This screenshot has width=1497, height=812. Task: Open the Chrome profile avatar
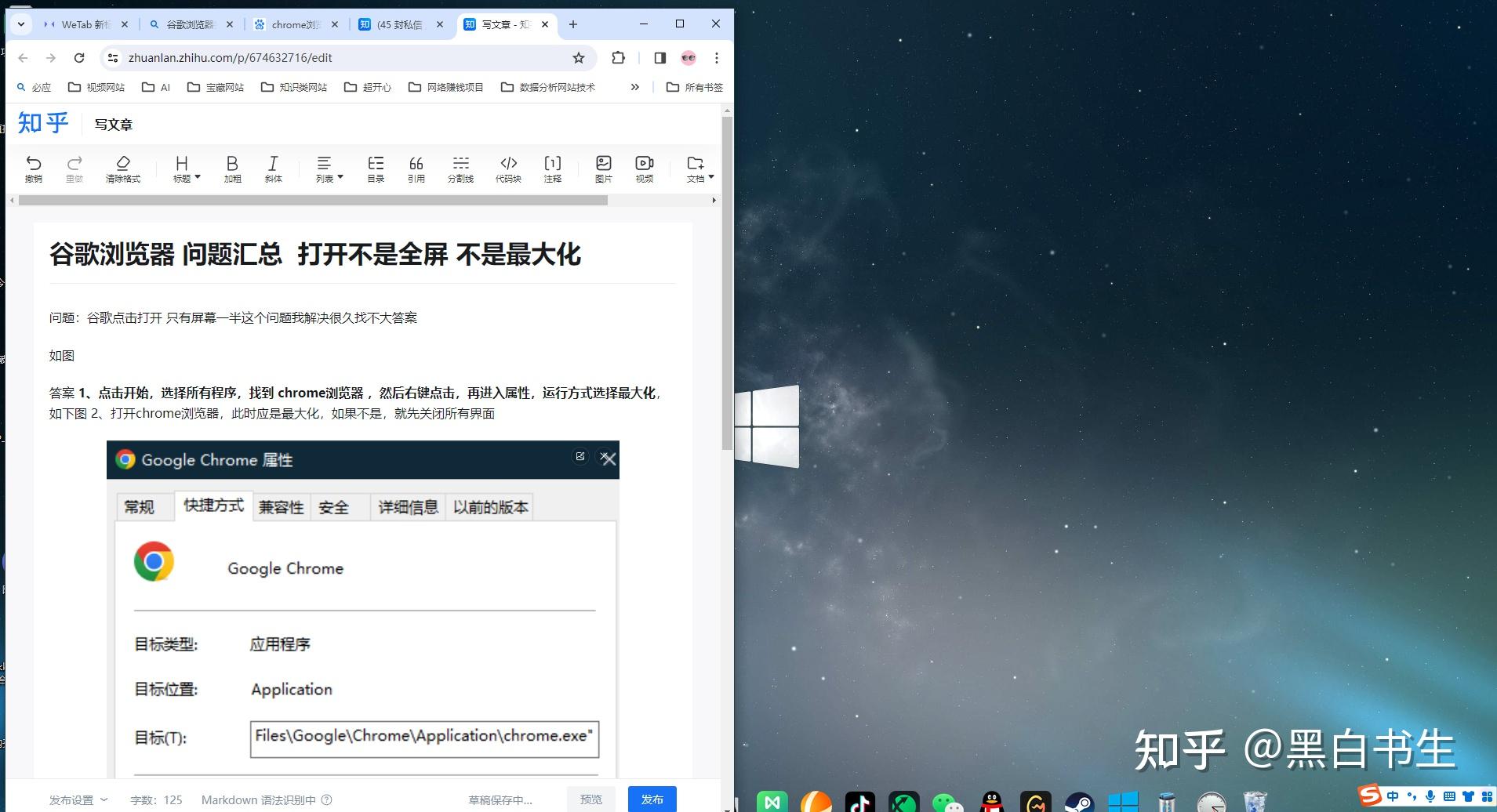(689, 58)
